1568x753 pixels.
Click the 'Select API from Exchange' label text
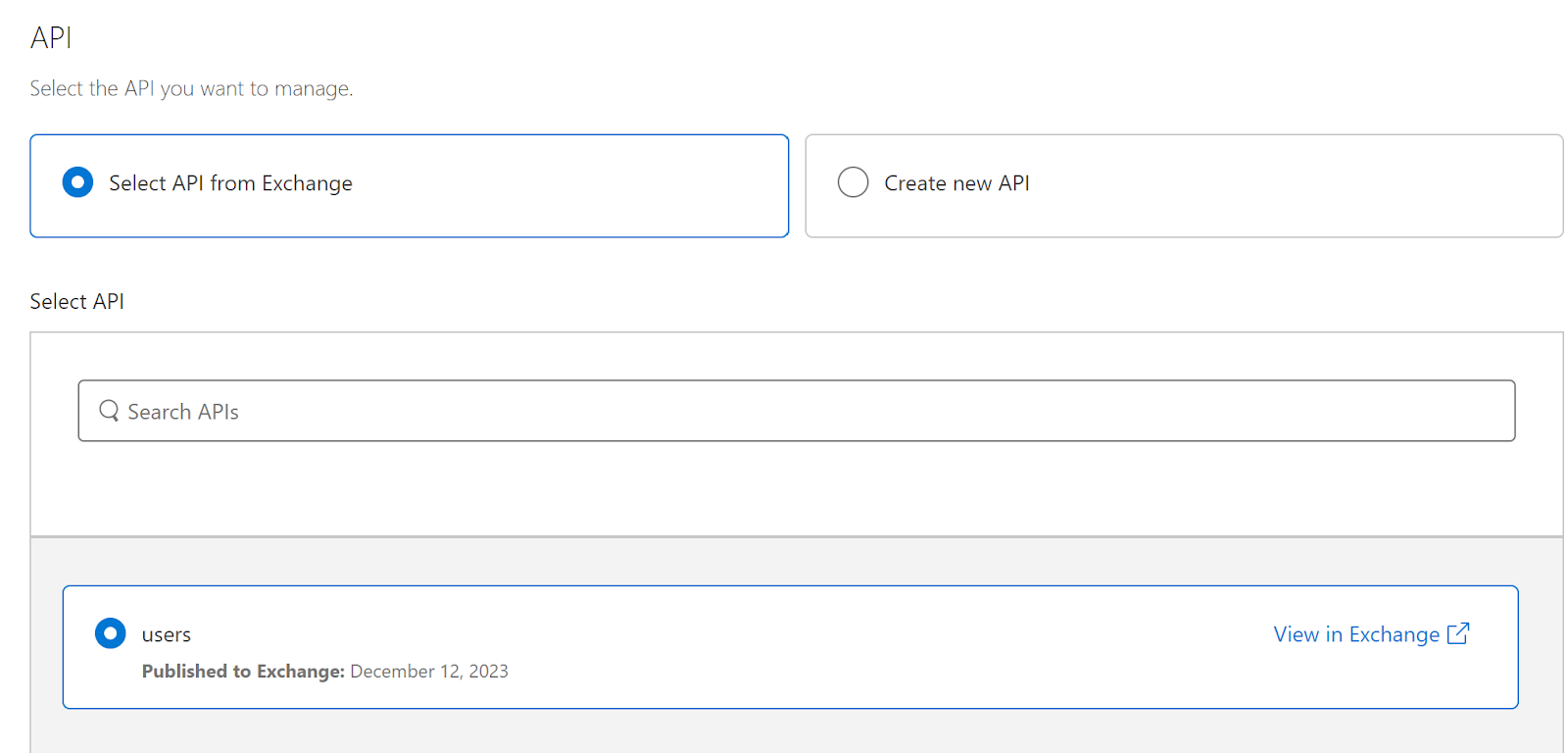[230, 183]
